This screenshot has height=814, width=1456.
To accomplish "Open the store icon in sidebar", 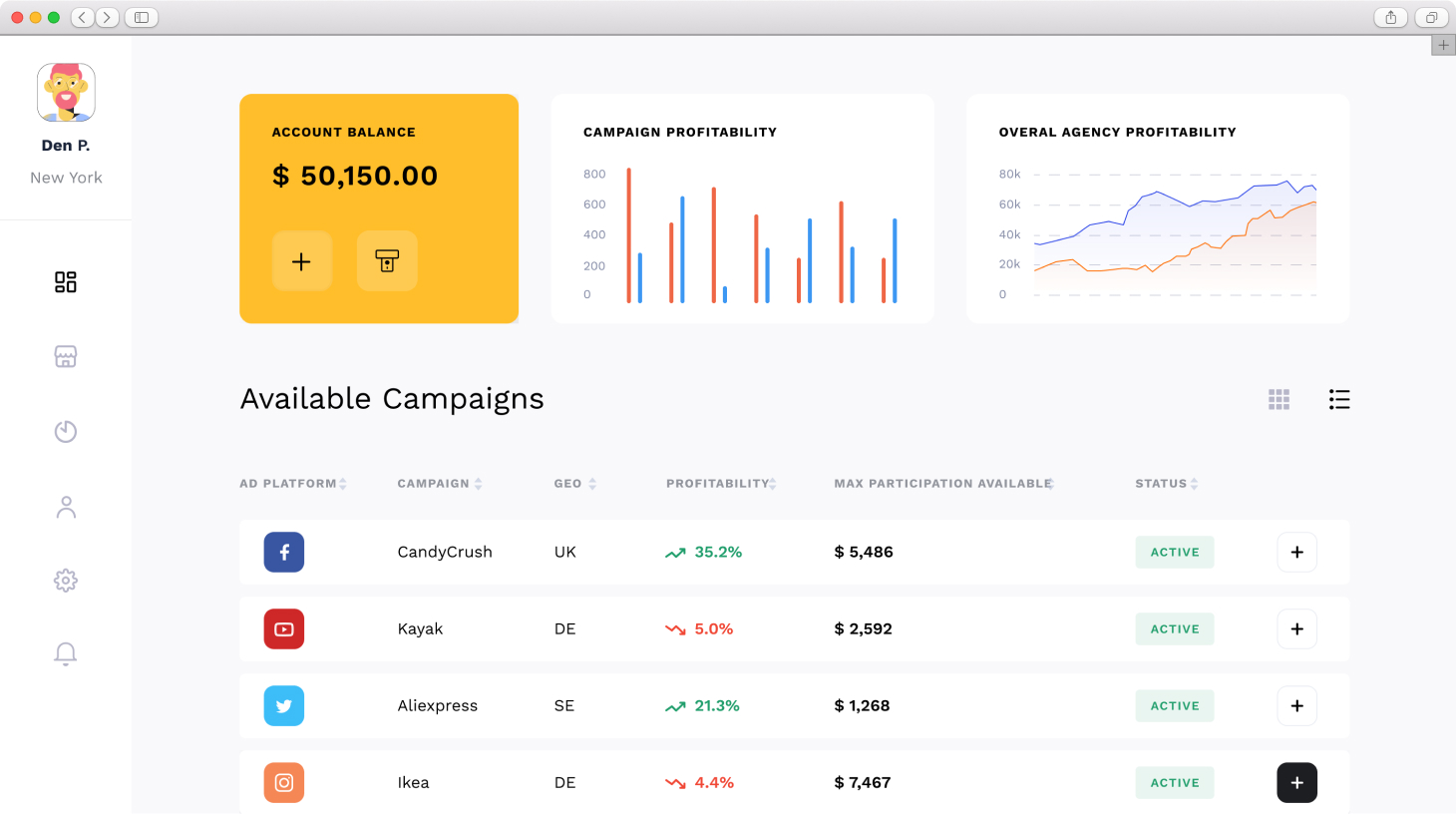I will pos(66,357).
